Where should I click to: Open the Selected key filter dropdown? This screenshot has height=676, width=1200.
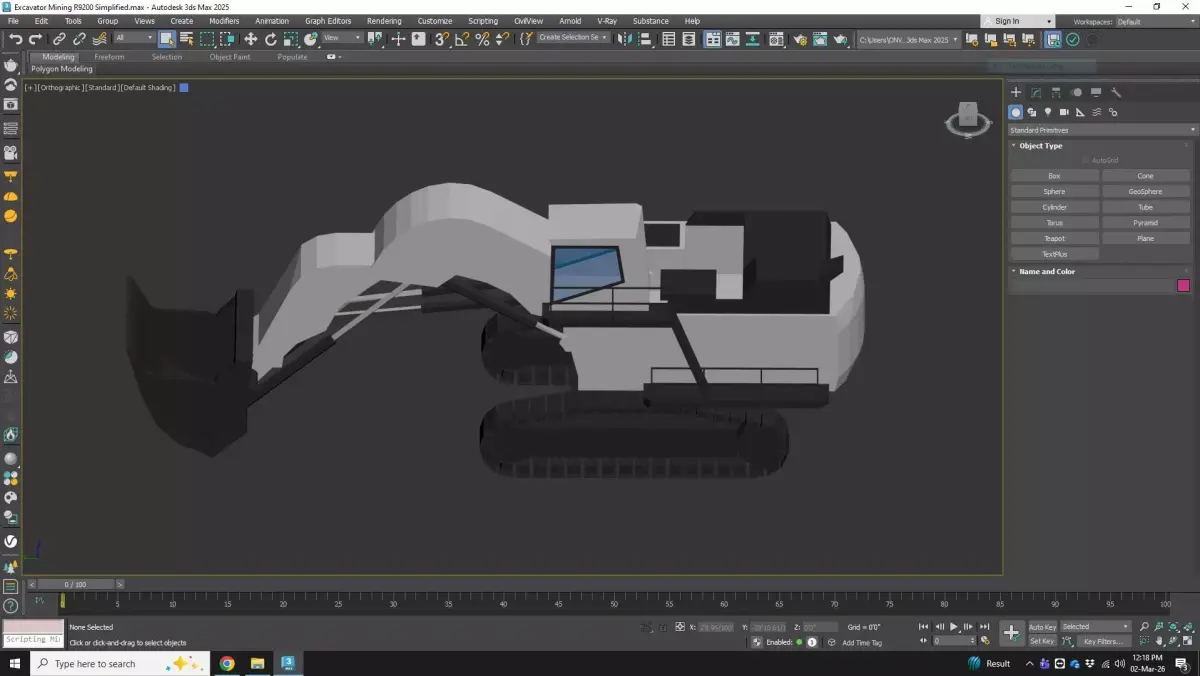(x=1095, y=627)
